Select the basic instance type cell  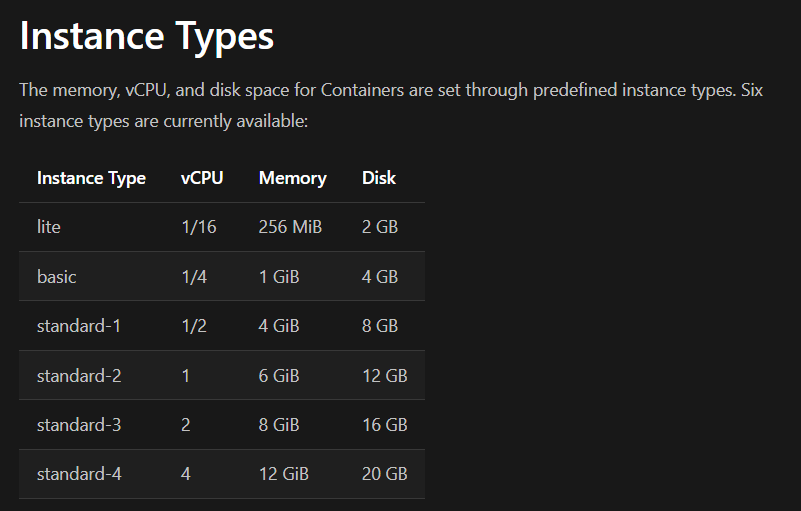57,276
